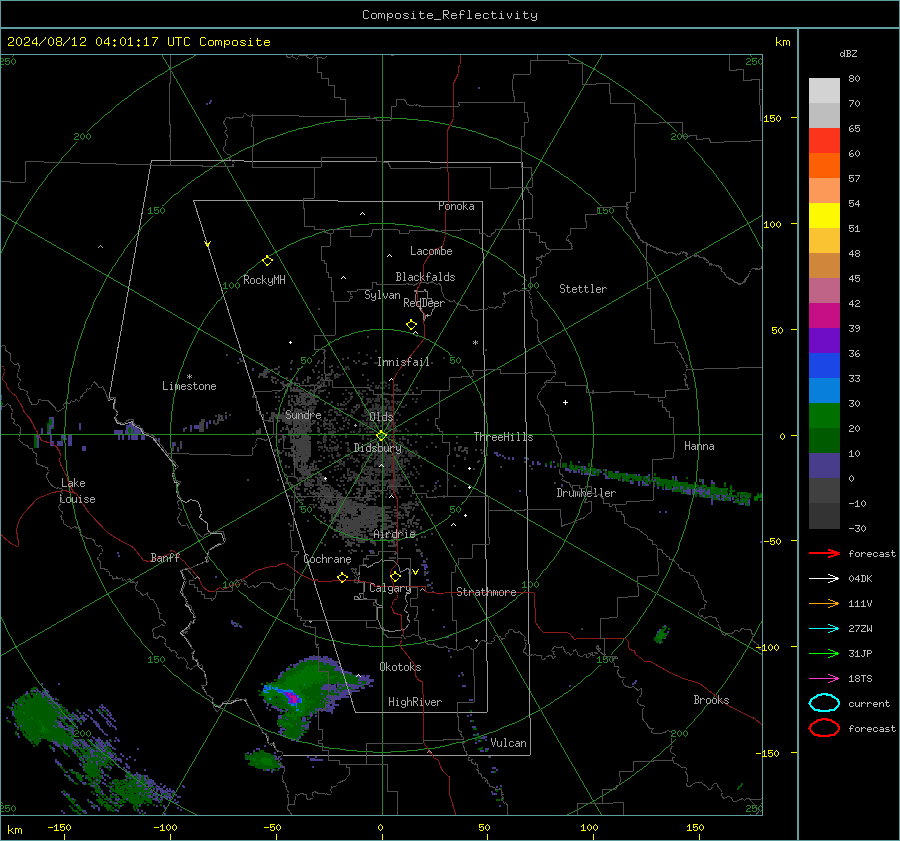Screen dimensions: 900x841
Task: Click the Composite_Reflectivity title
Action: tap(449, 15)
